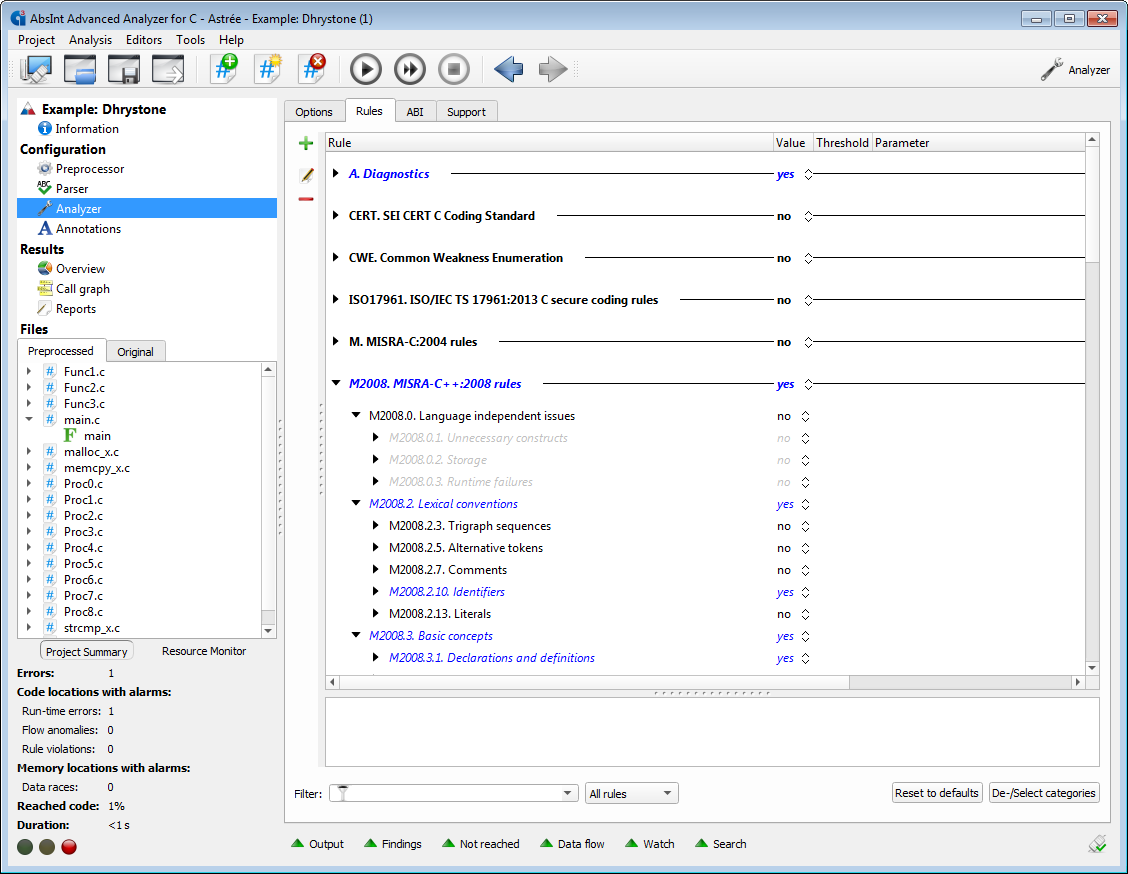This screenshot has height=874, width=1128.
Task: Switch to the ABI tab
Action: [415, 111]
